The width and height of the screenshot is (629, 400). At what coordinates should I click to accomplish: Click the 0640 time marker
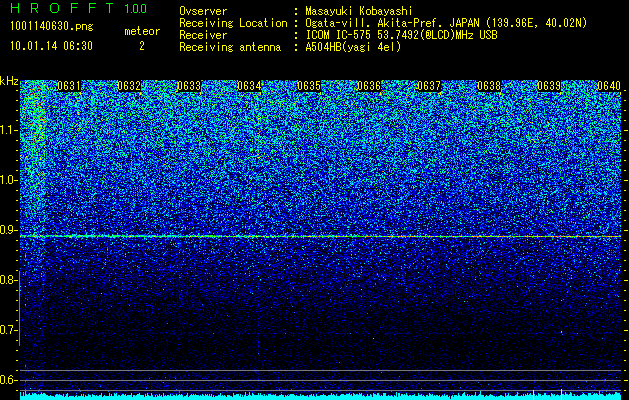pyautogui.click(x=609, y=86)
